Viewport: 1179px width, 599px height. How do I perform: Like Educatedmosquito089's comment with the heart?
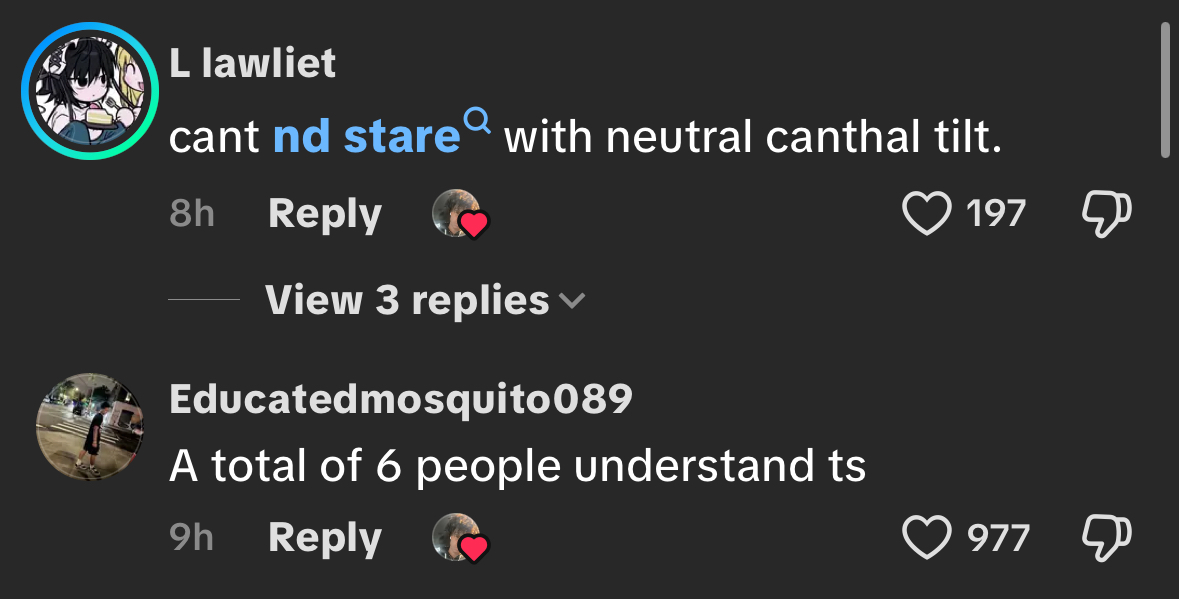point(927,538)
